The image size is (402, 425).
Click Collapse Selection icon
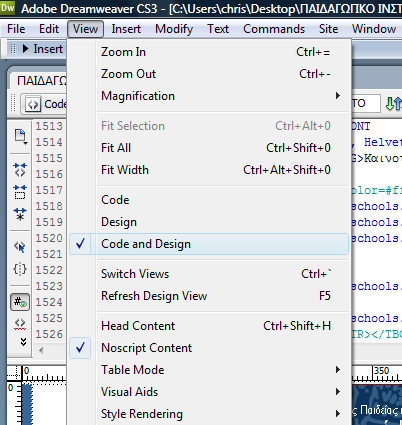coord(20,192)
